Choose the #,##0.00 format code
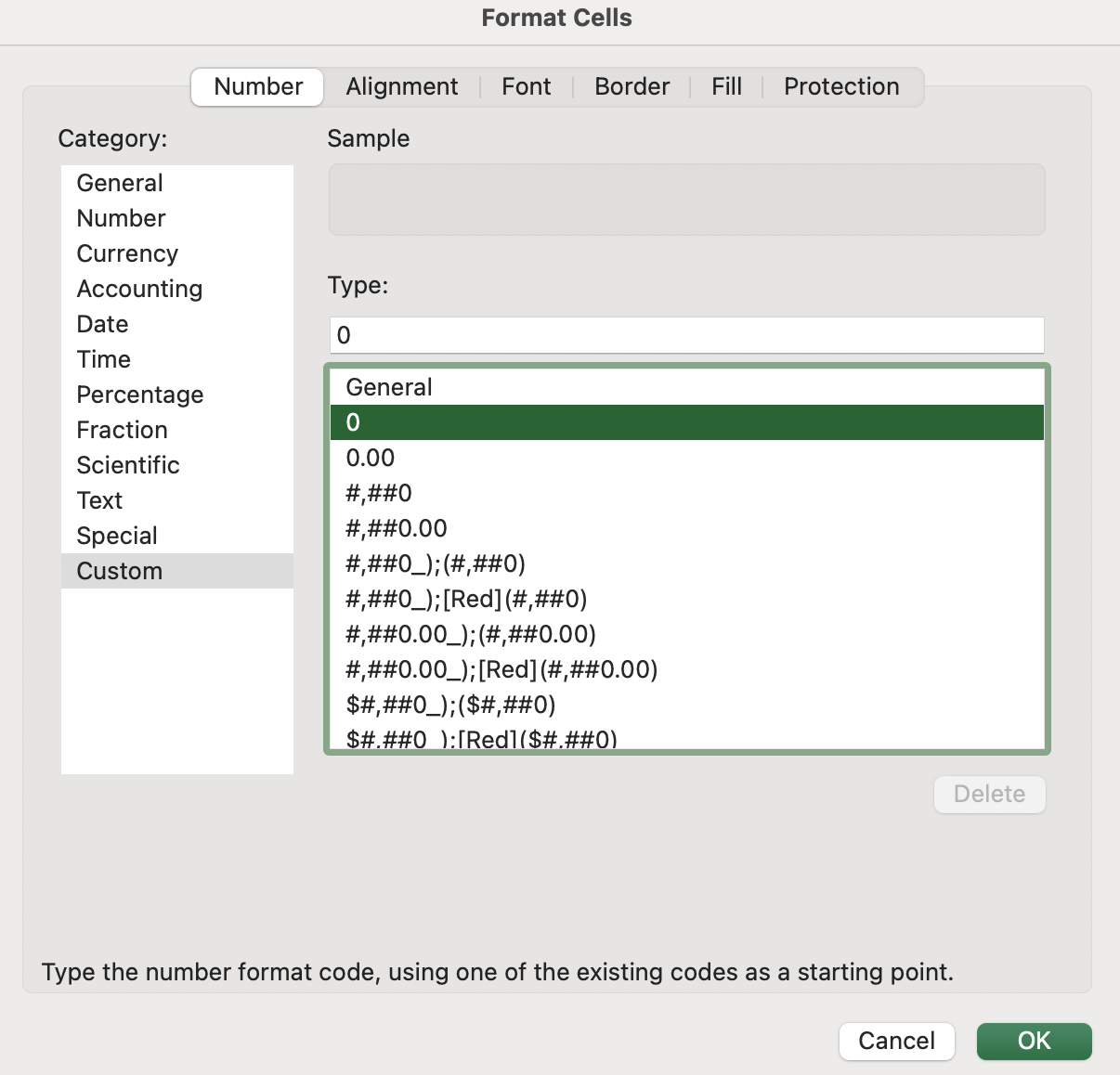 click(397, 528)
